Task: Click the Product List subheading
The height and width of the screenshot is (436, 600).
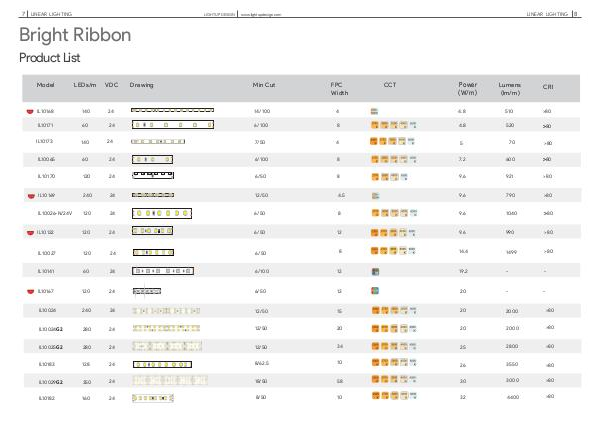Action: tap(51, 60)
